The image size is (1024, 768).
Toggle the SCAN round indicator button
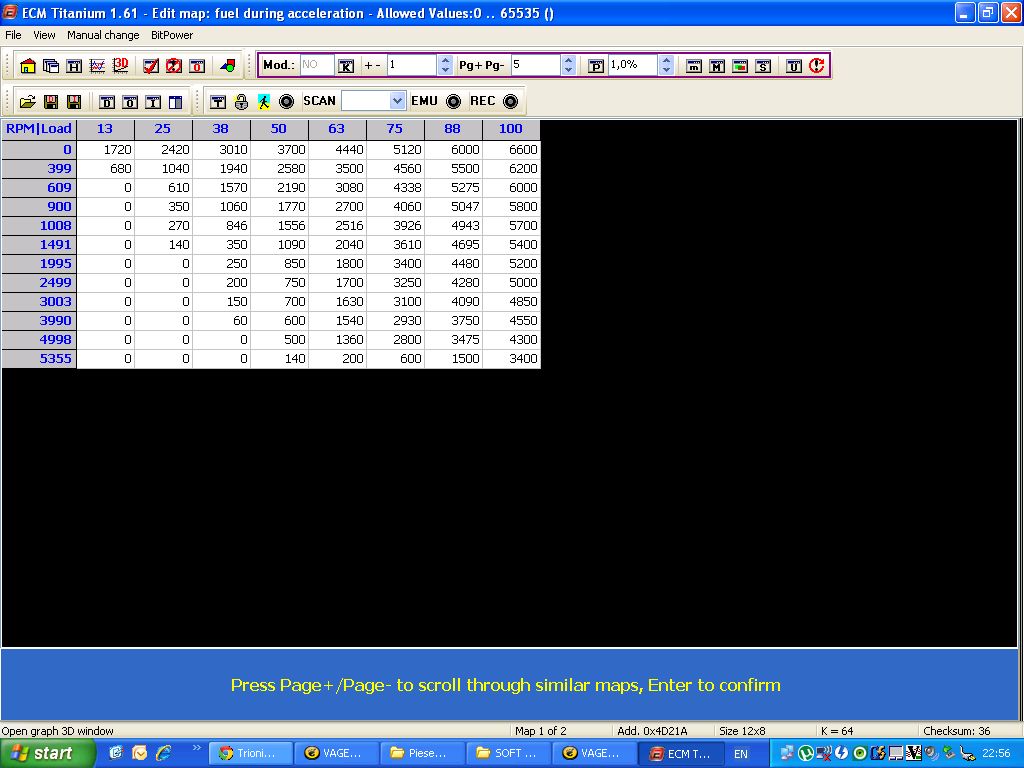pyautogui.click(x=286, y=101)
